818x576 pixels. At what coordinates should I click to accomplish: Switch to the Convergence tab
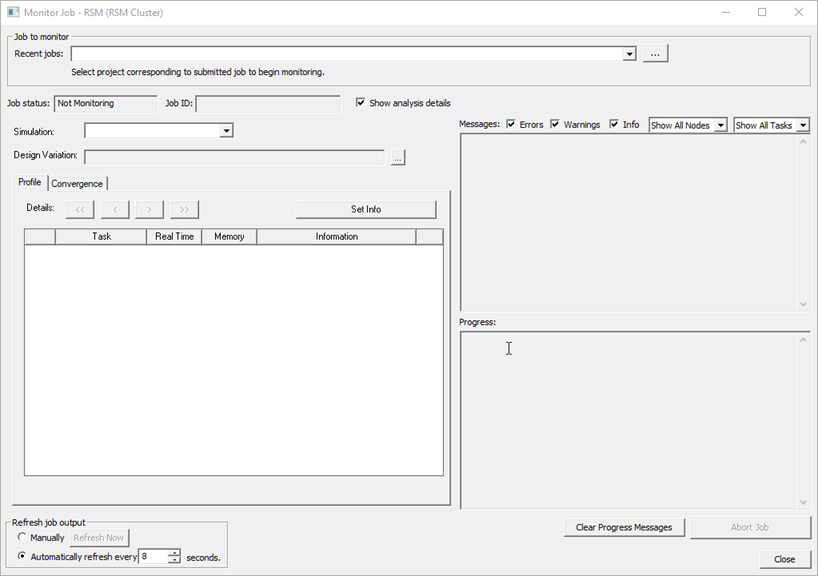pos(77,184)
